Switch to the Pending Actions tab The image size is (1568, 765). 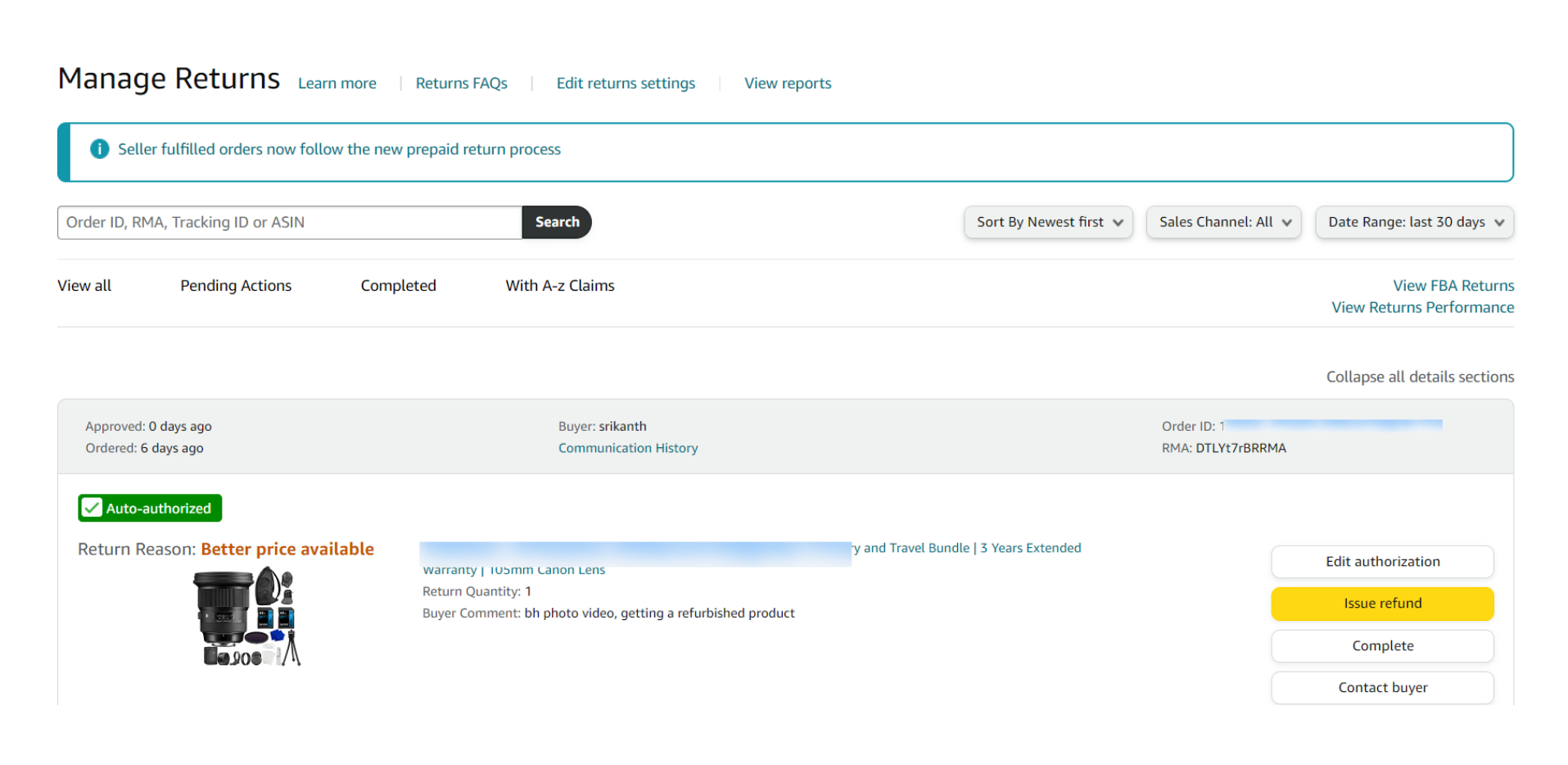tap(236, 286)
